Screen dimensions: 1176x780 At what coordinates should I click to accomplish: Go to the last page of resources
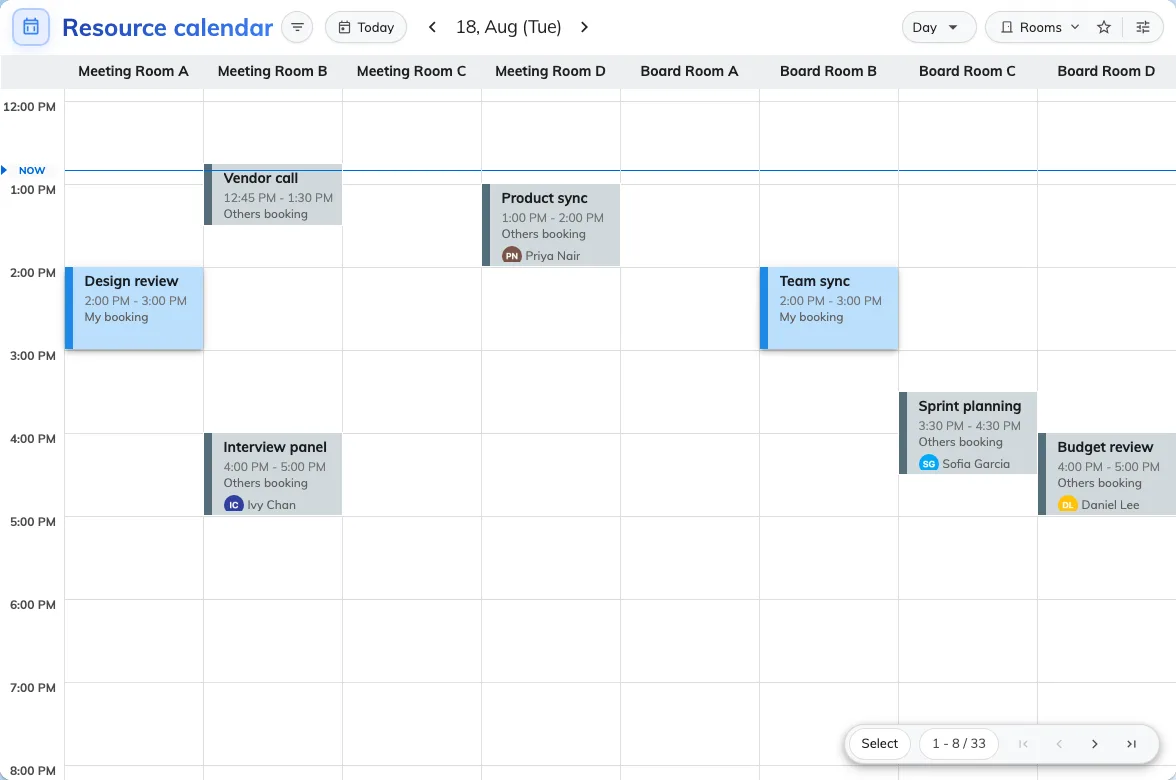coord(1132,744)
